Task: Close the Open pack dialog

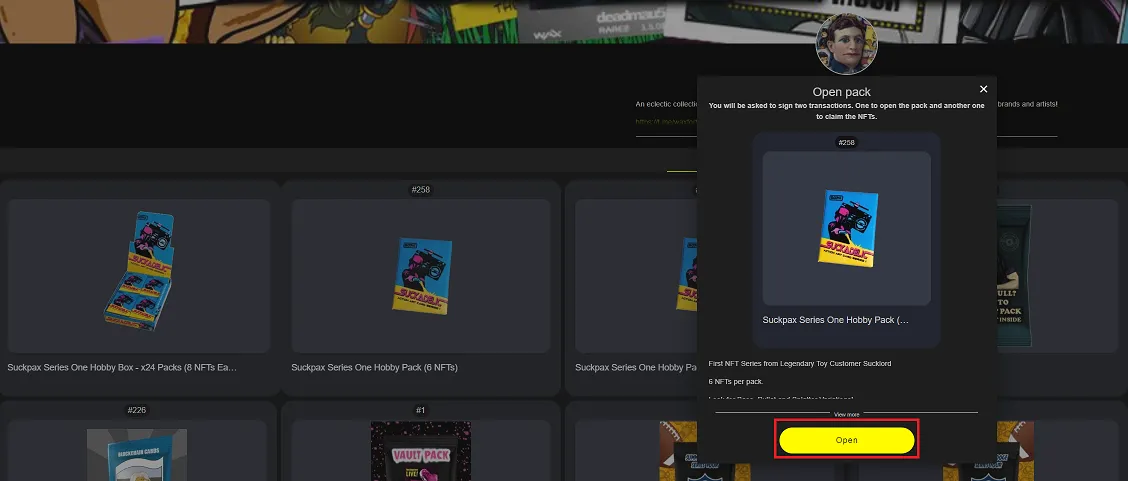Action: pyautogui.click(x=983, y=89)
